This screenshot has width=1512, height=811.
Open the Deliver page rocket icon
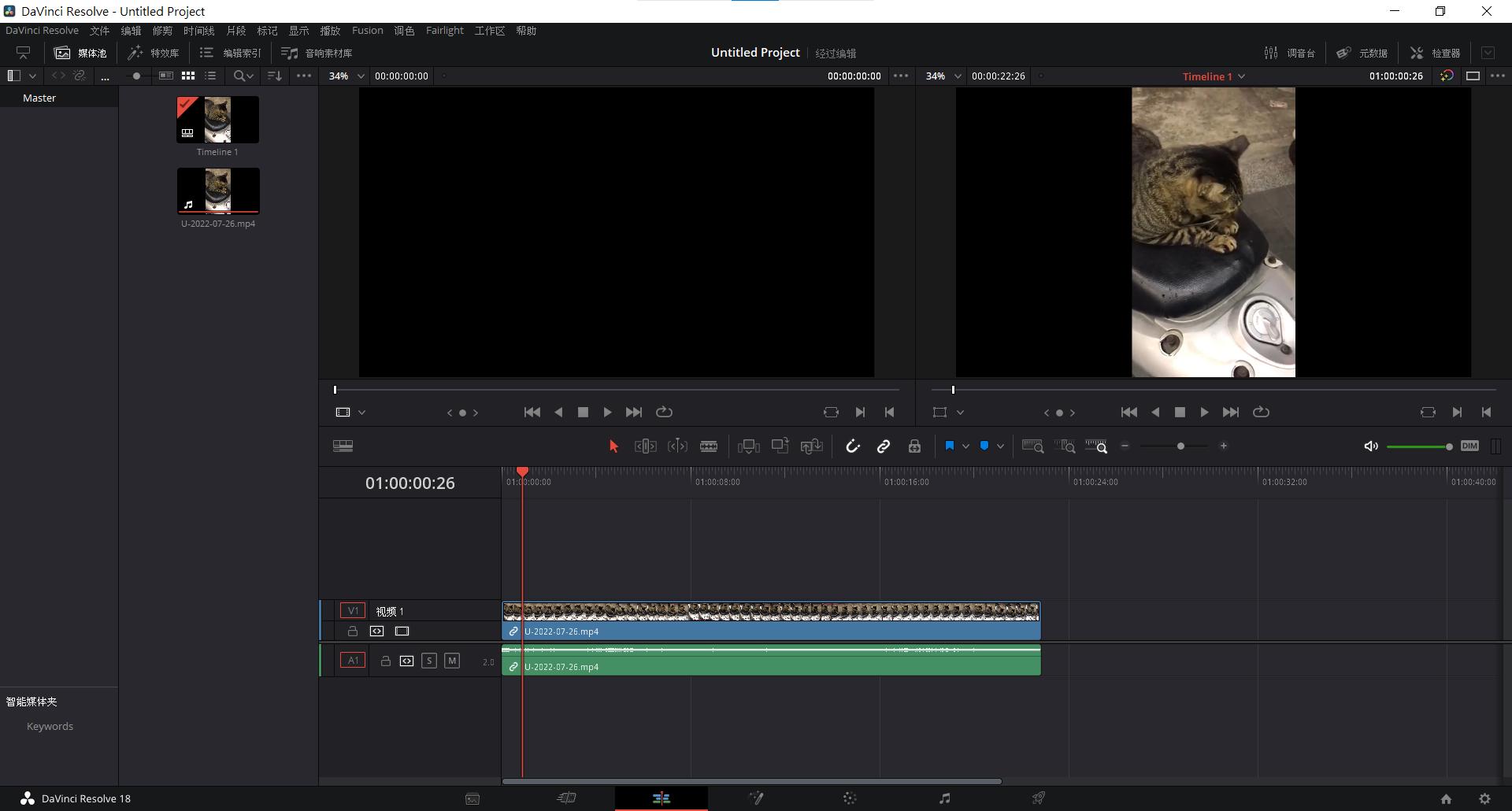(1038, 798)
